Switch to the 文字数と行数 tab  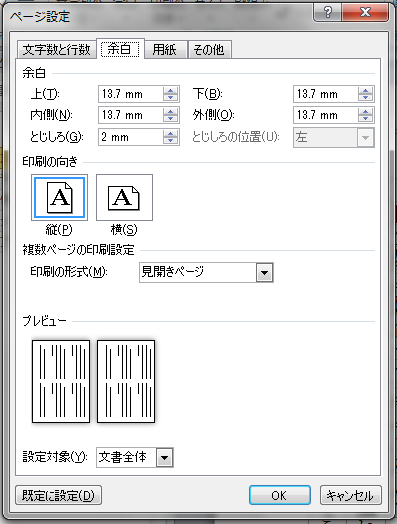click(x=56, y=49)
